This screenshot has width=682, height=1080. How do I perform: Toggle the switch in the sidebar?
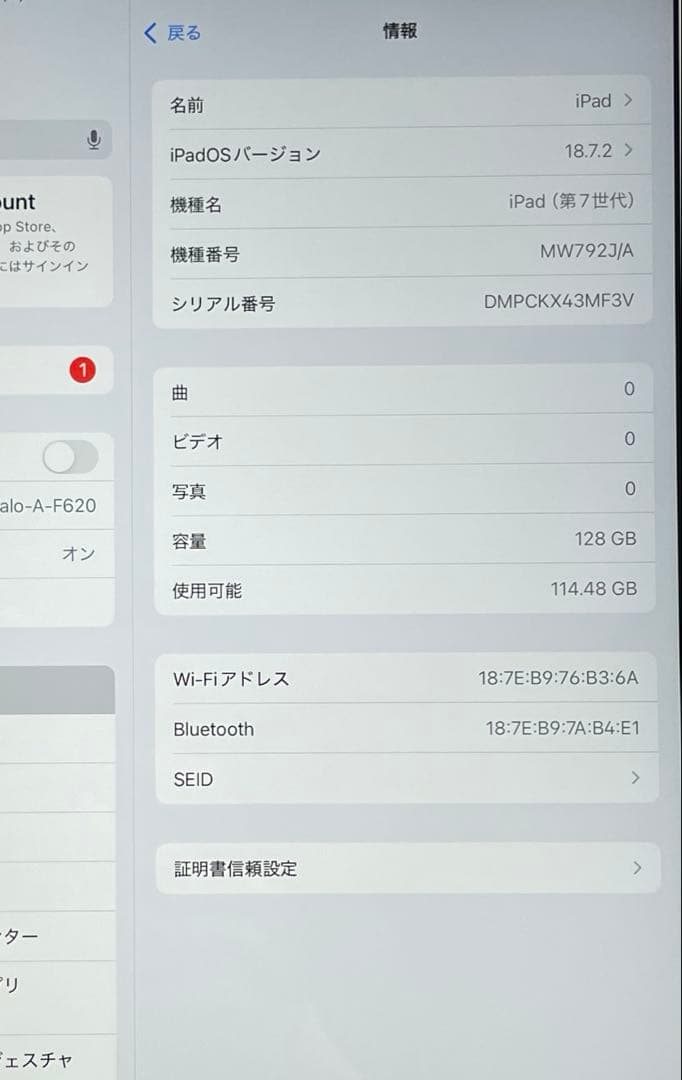click(70, 457)
